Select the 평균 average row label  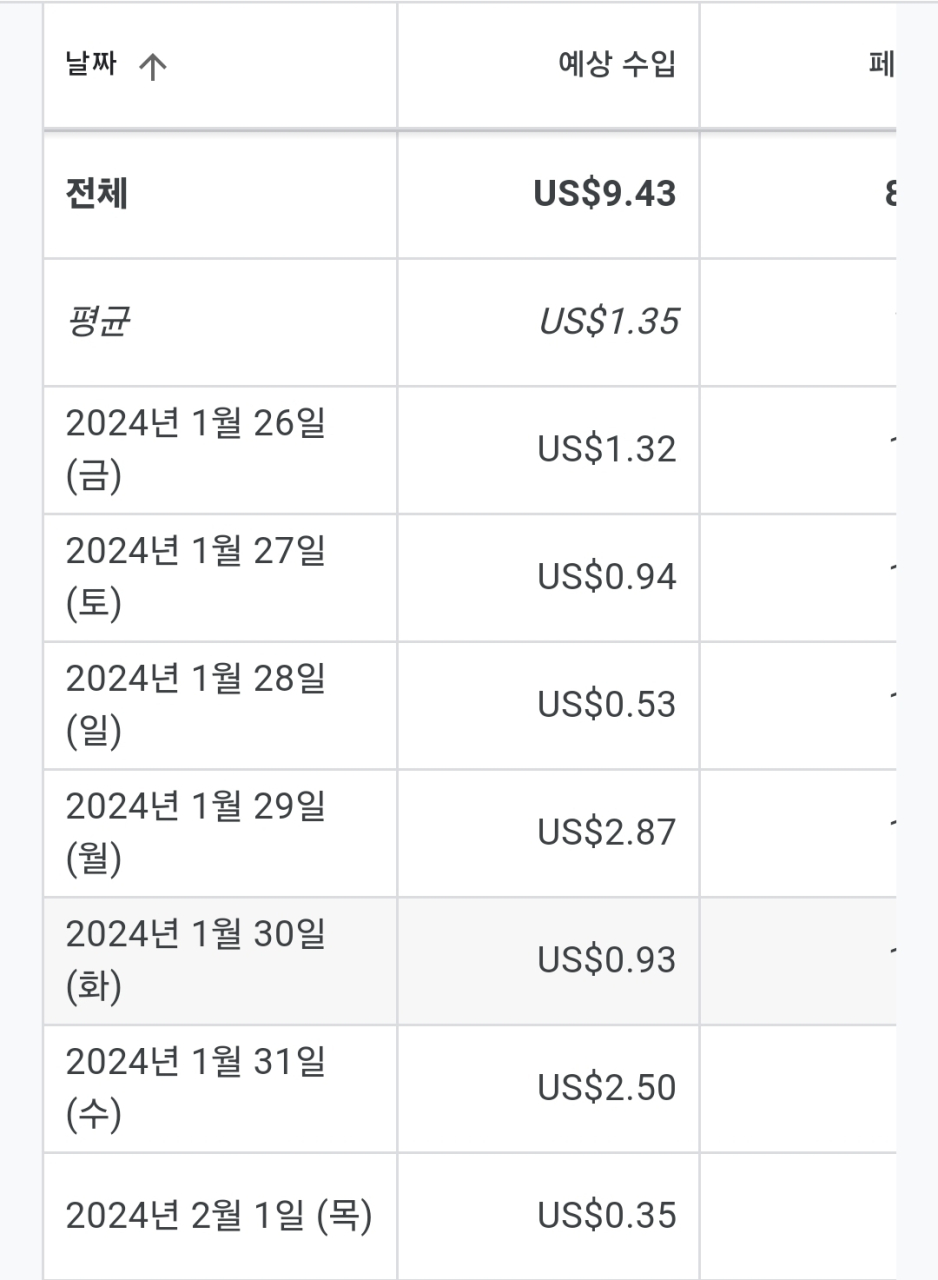[x=97, y=322]
